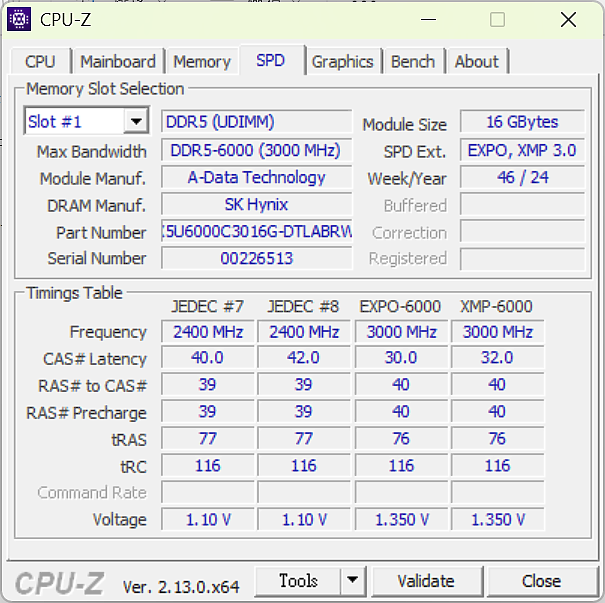Click the Memory Slot Selection group label

[x=105, y=89]
